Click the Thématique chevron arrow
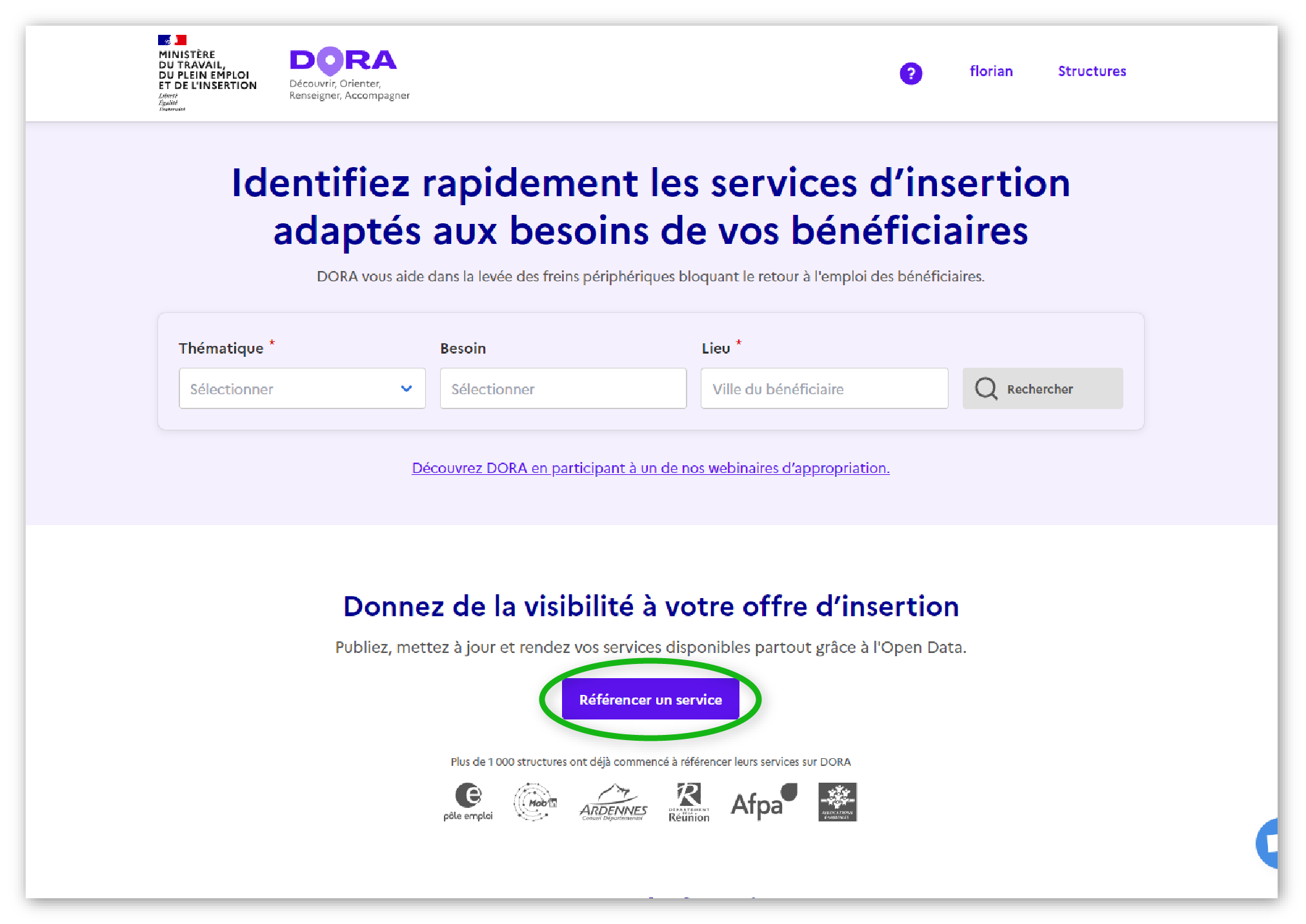 [x=407, y=388]
